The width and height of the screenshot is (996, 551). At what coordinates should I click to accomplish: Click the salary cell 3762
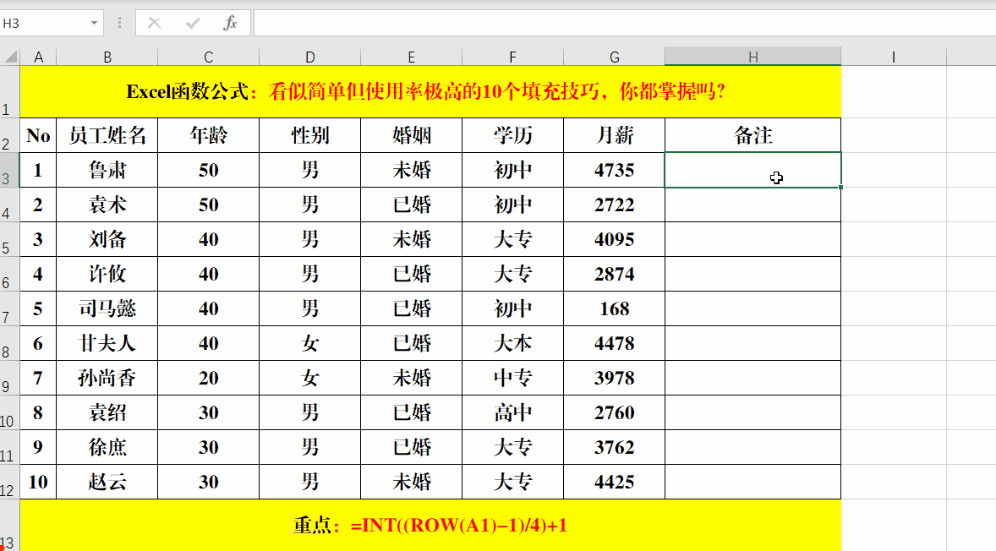tap(614, 447)
